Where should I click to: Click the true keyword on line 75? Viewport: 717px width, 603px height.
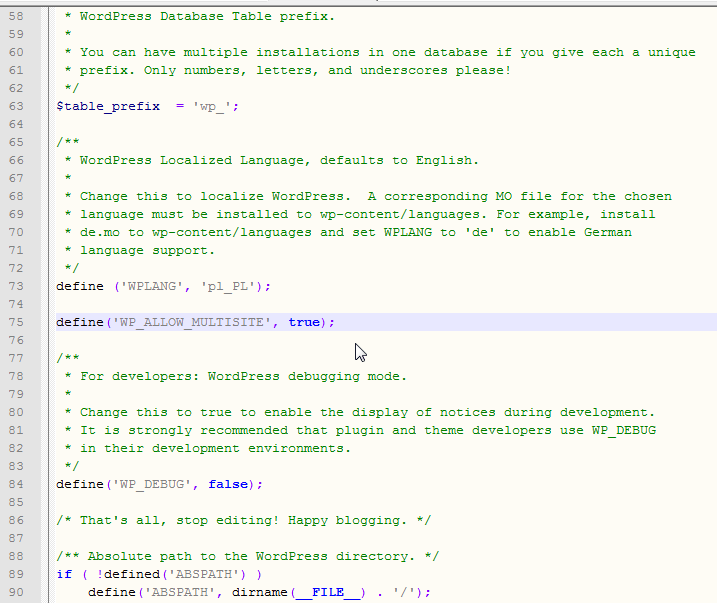click(304, 322)
